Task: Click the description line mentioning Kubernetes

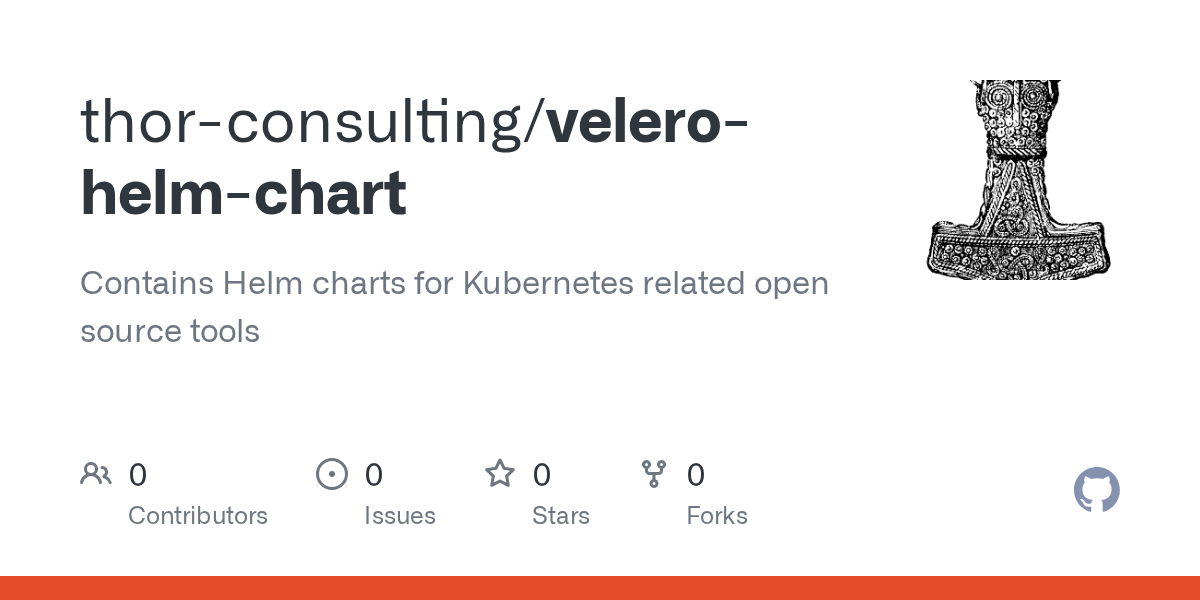Action: click(455, 284)
